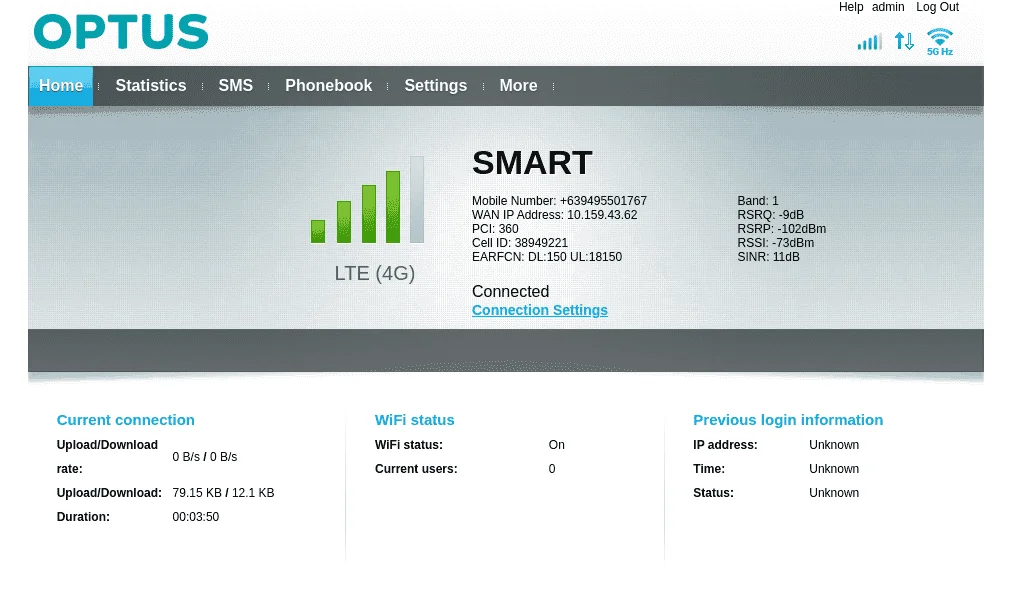
Task: Click the SMART operator name
Action: click(532, 163)
